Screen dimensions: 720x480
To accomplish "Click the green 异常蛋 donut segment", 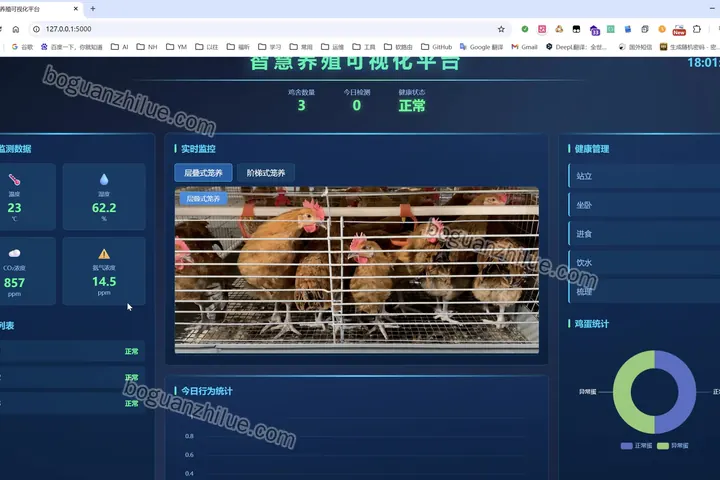I will [623, 392].
